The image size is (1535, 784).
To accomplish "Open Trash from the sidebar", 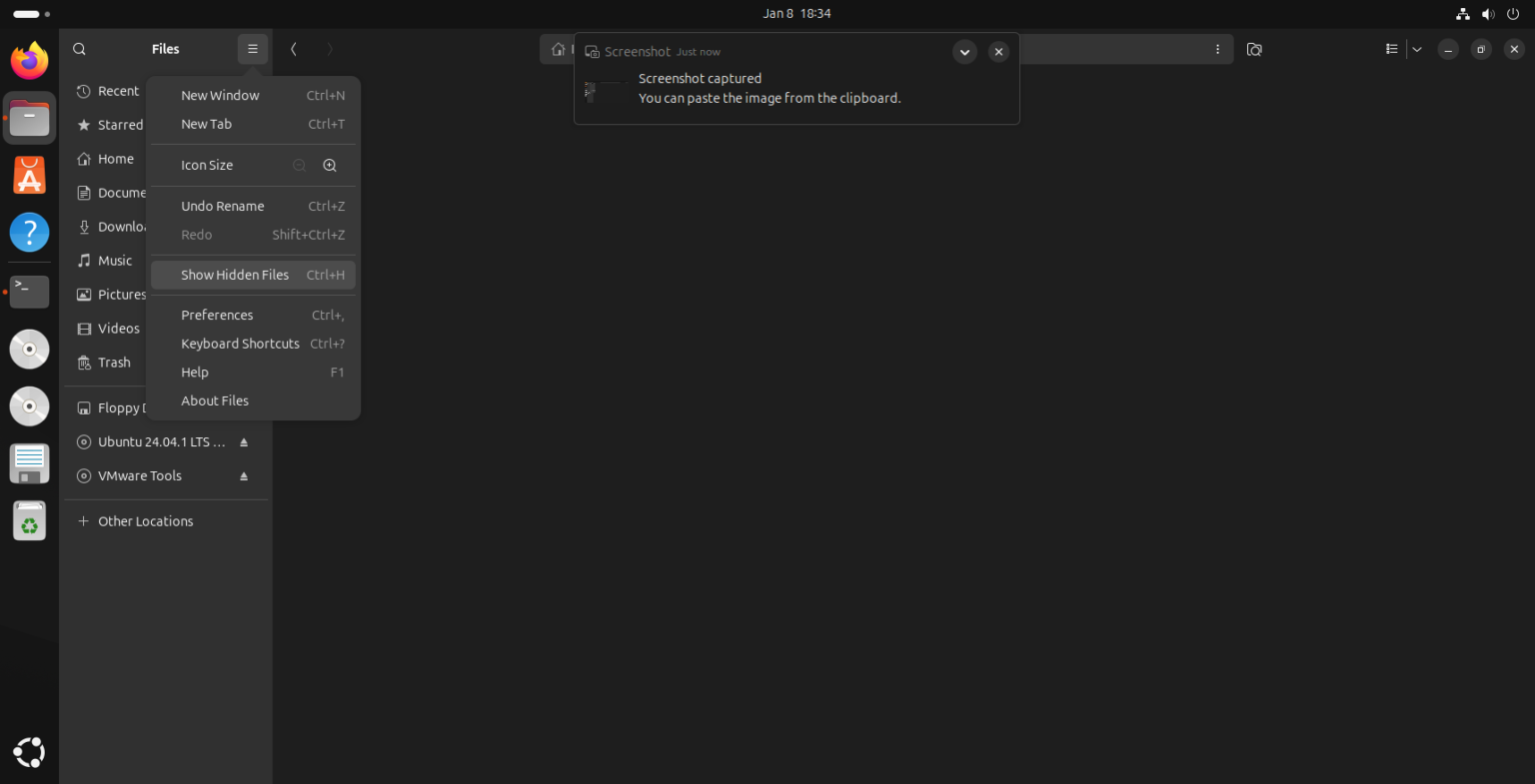I will [x=113, y=362].
